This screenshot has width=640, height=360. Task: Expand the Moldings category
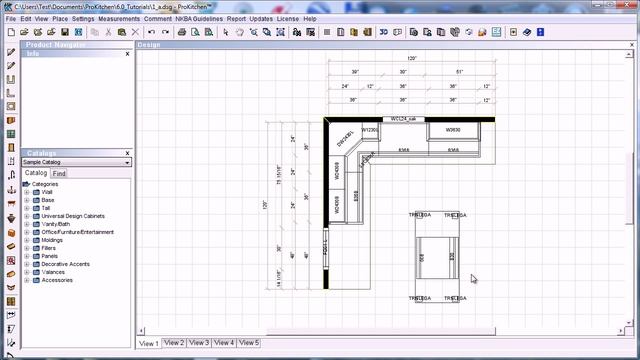[27, 240]
